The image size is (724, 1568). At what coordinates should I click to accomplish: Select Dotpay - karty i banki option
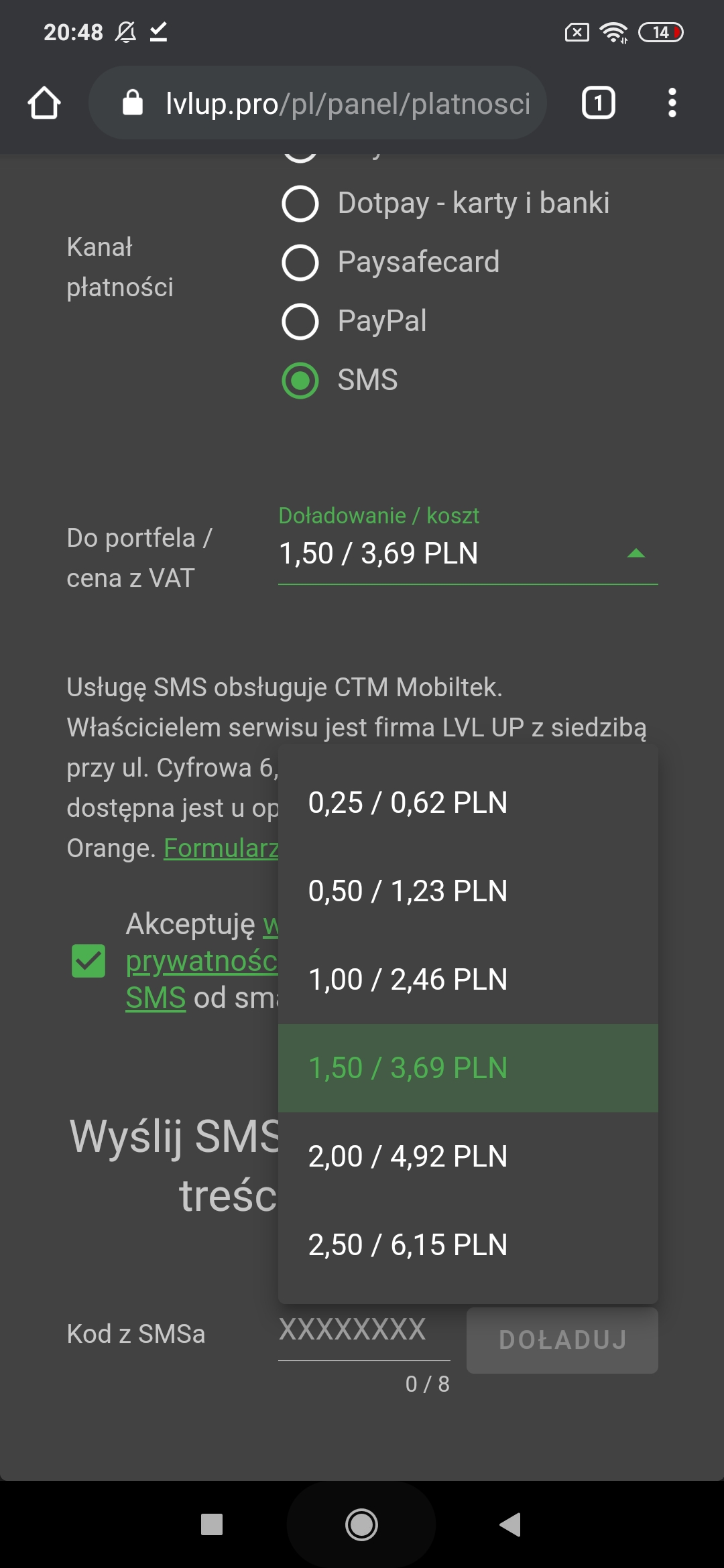(x=300, y=204)
